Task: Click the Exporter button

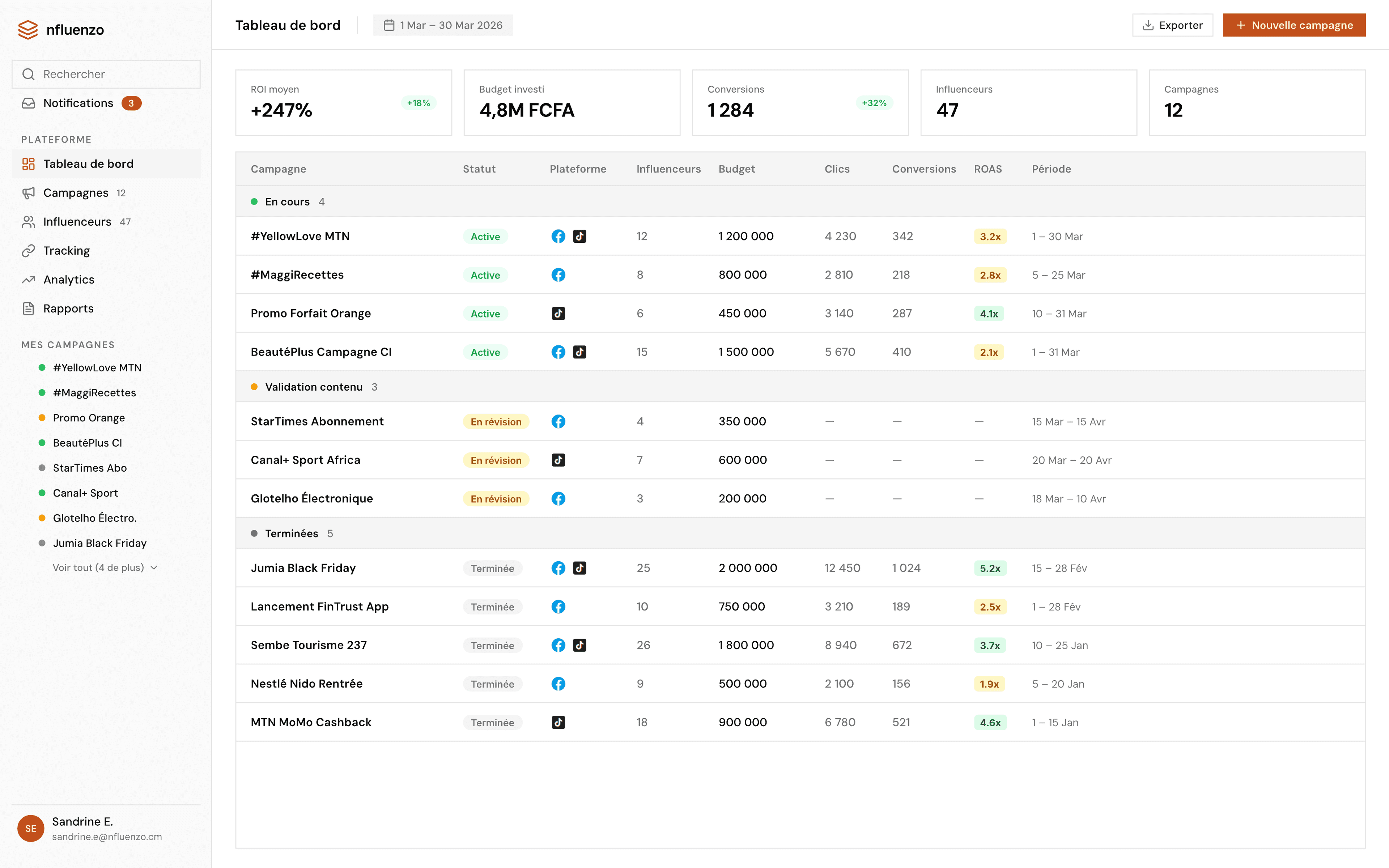Action: (x=1172, y=25)
